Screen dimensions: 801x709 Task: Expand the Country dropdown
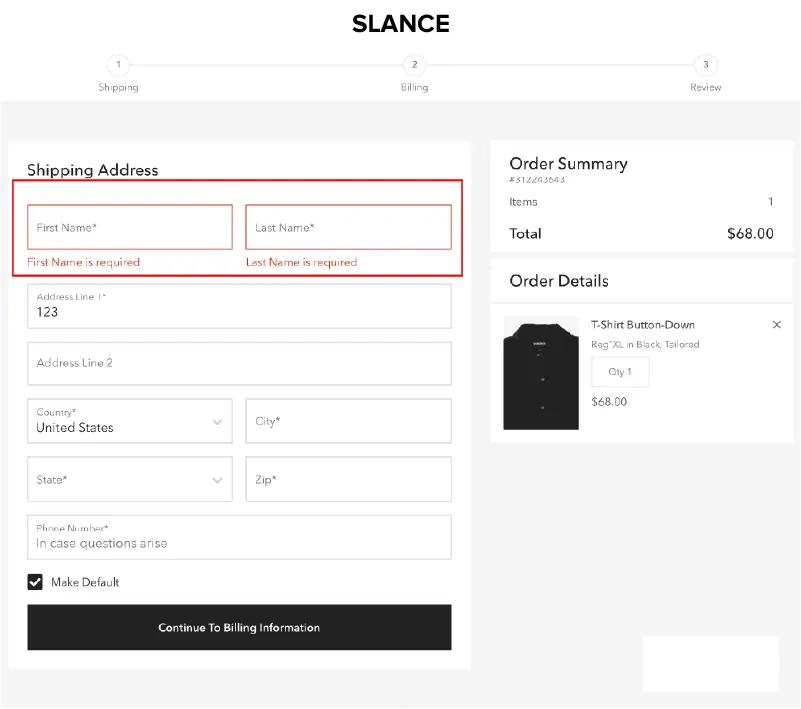(x=129, y=421)
